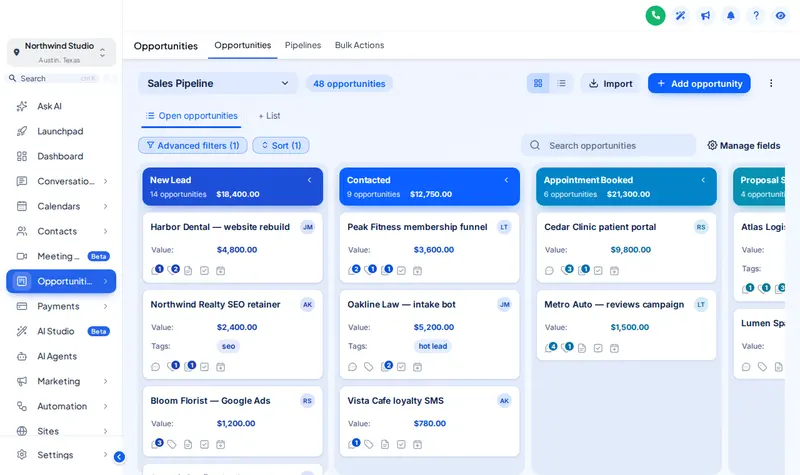Viewport: 800px width, 475px height.
Task: Open the Dashboard sidebar item
Action: pos(61,156)
